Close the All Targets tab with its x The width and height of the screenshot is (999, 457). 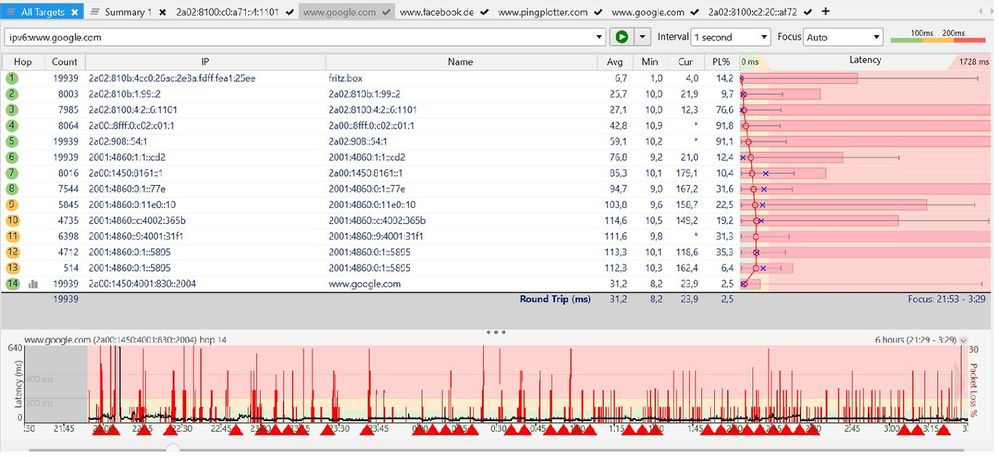[x=74, y=12]
